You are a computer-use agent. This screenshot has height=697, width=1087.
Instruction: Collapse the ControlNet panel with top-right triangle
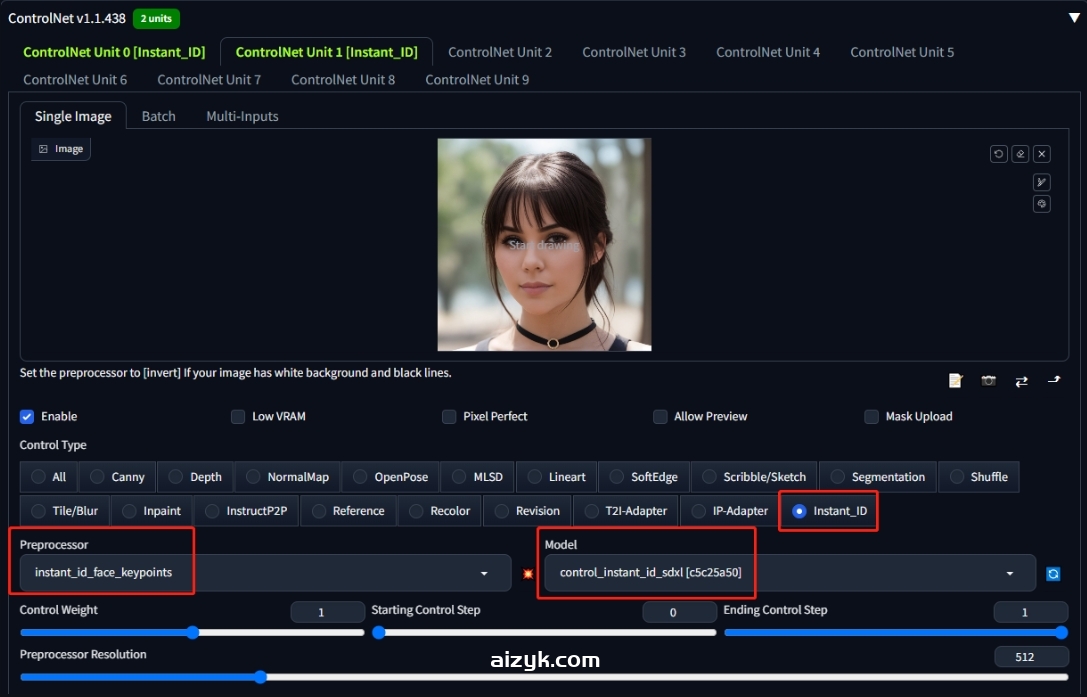(1074, 17)
